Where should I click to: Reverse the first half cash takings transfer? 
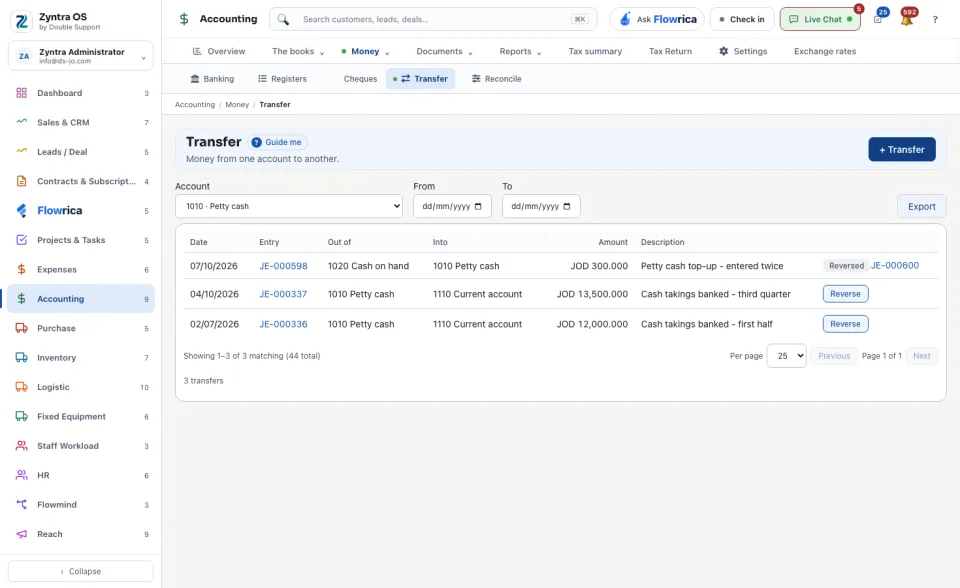coord(846,324)
